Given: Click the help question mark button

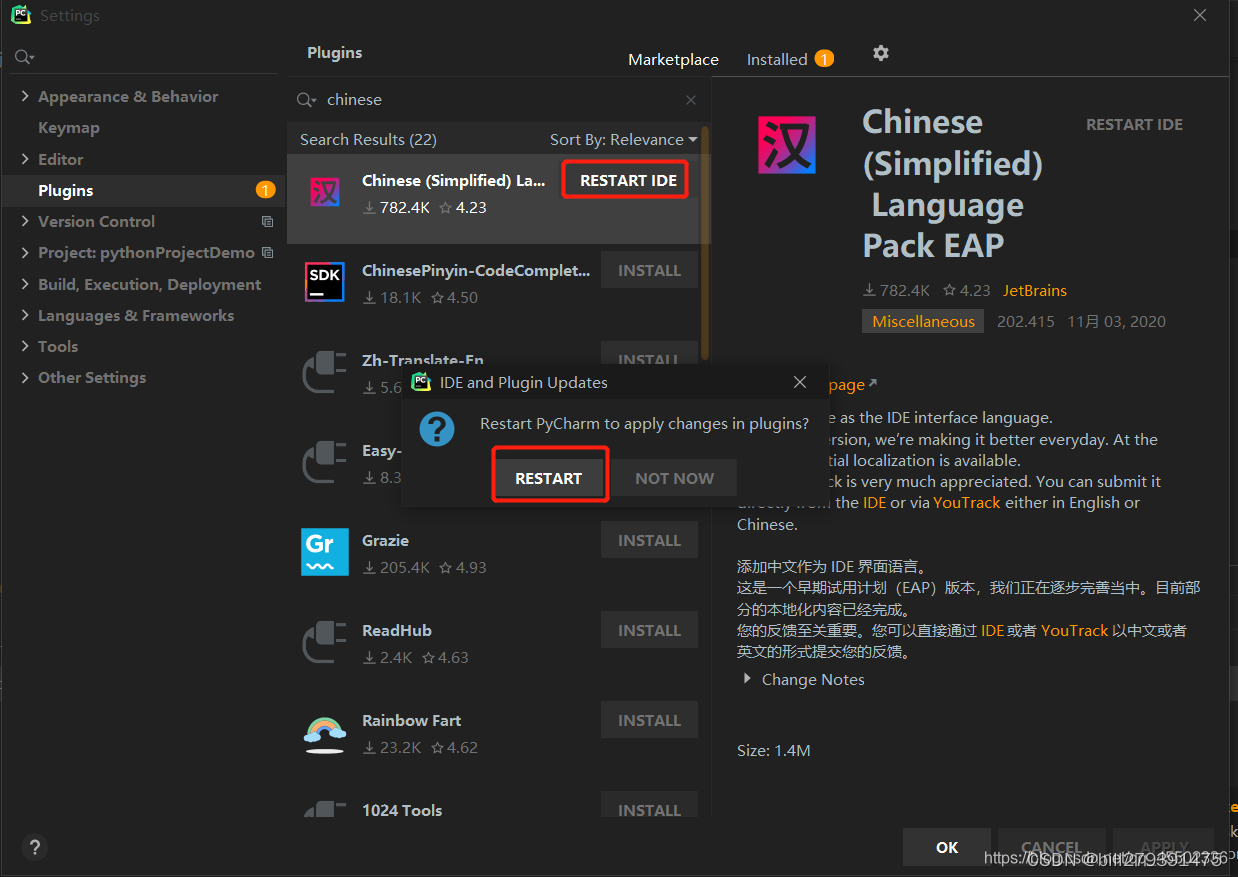Looking at the screenshot, I should point(34,847).
